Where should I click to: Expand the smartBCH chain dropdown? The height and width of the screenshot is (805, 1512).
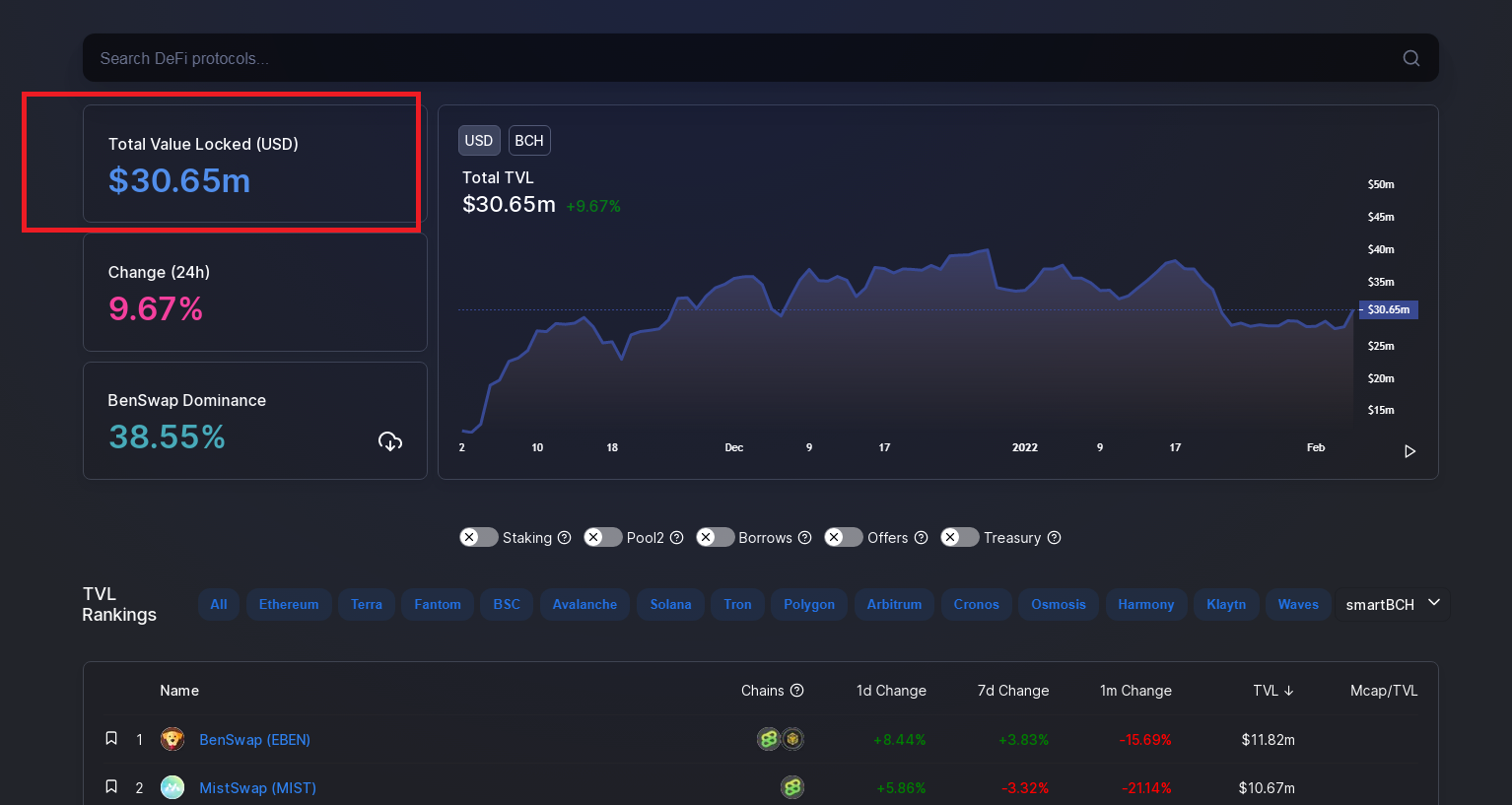1393,604
